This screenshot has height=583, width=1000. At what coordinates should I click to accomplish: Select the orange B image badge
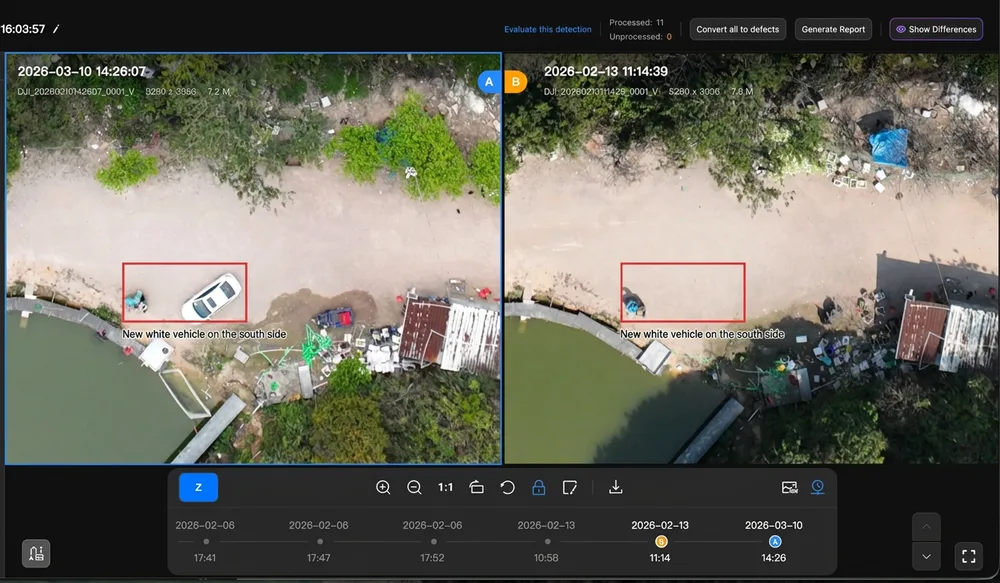click(x=515, y=82)
